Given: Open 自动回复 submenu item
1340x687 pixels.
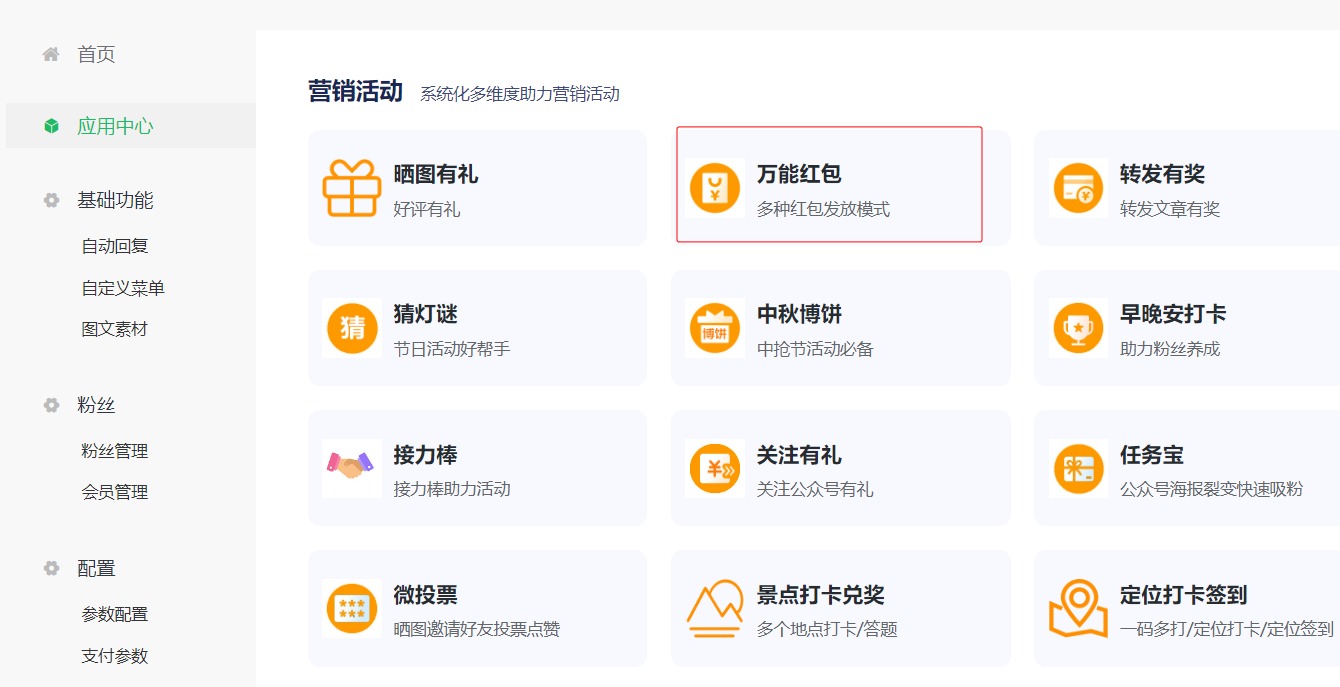Looking at the screenshot, I should coord(115,246).
